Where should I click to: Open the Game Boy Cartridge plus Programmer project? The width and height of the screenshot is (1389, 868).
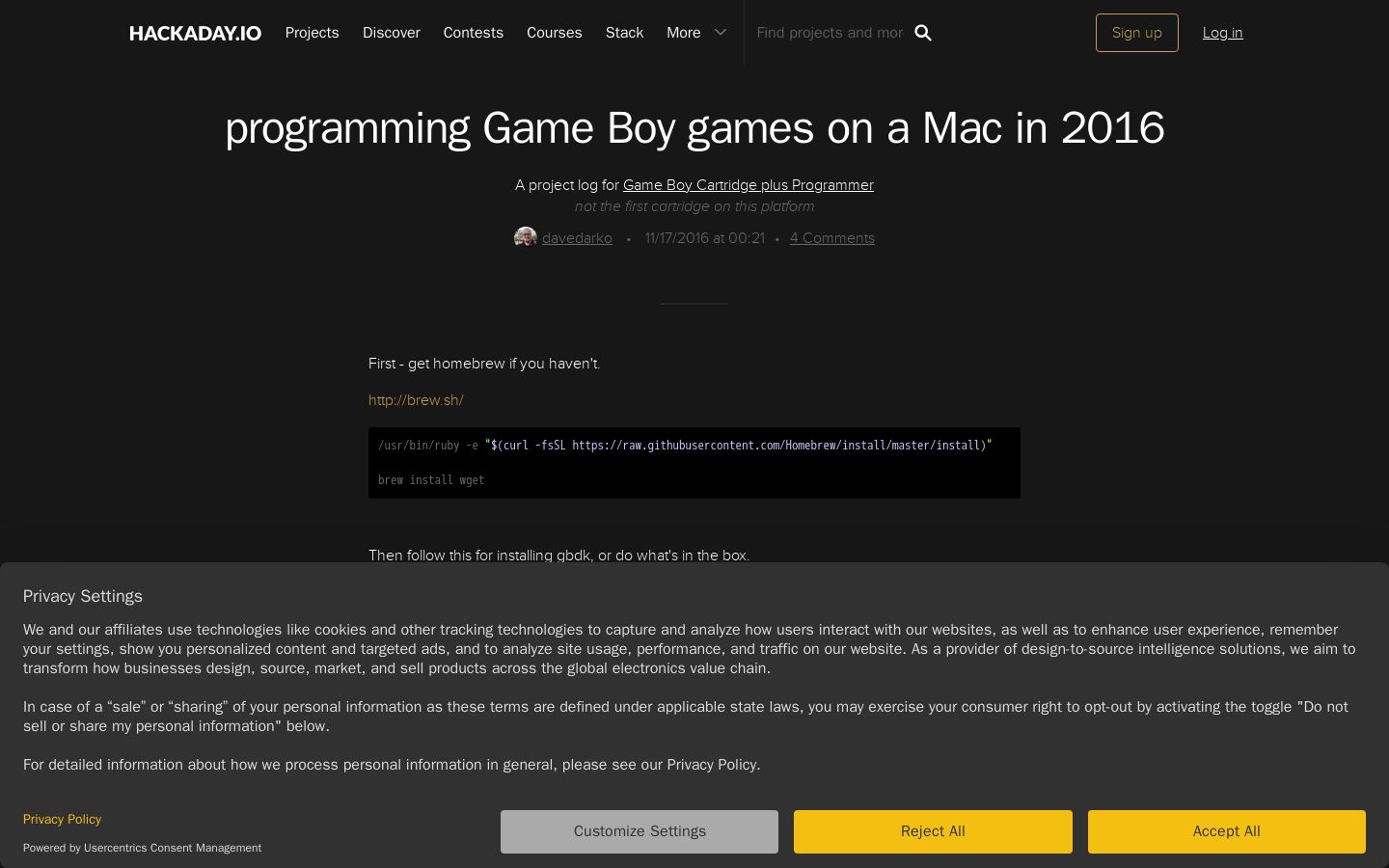click(x=749, y=185)
